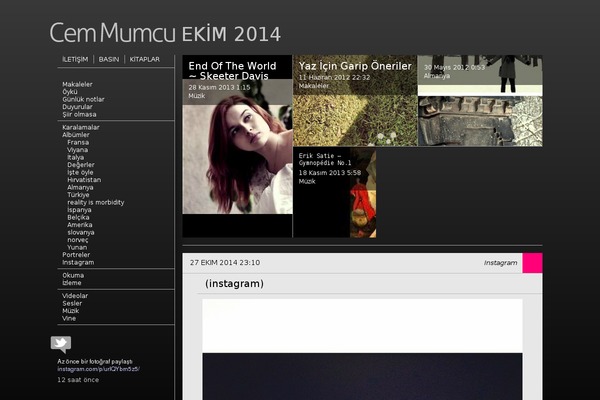Open the instagram.com tweet link
600x400 pixels.
[98, 369]
